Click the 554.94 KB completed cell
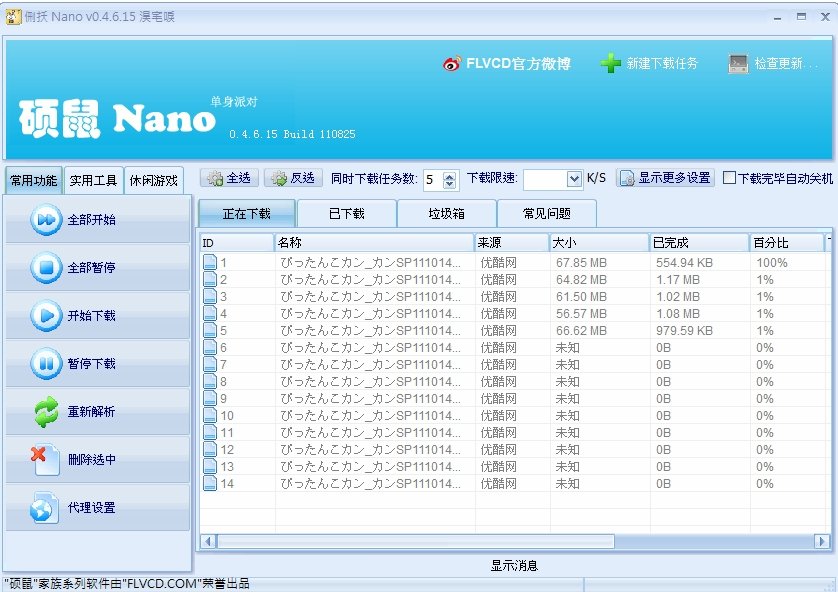The height and width of the screenshot is (592, 838). (684, 263)
